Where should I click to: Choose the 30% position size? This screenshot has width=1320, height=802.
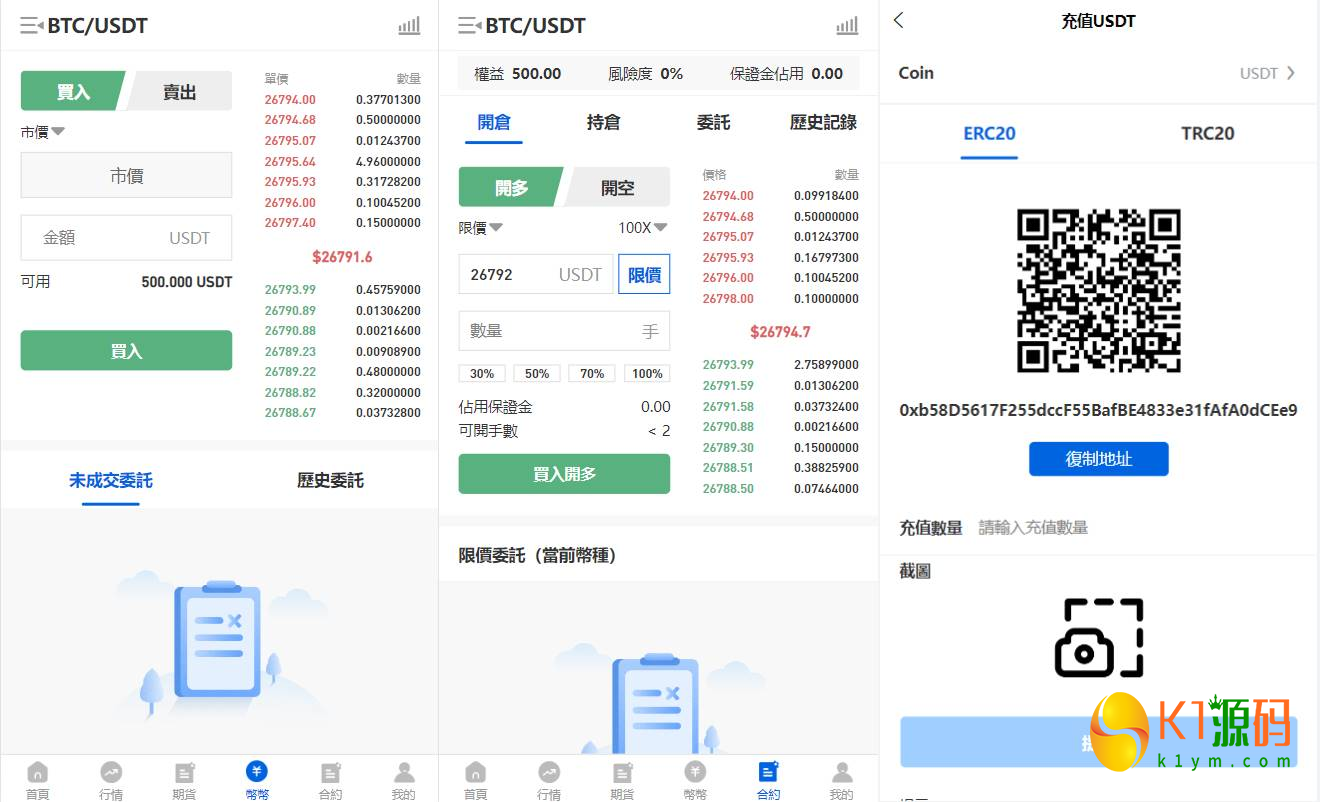(x=482, y=373)
